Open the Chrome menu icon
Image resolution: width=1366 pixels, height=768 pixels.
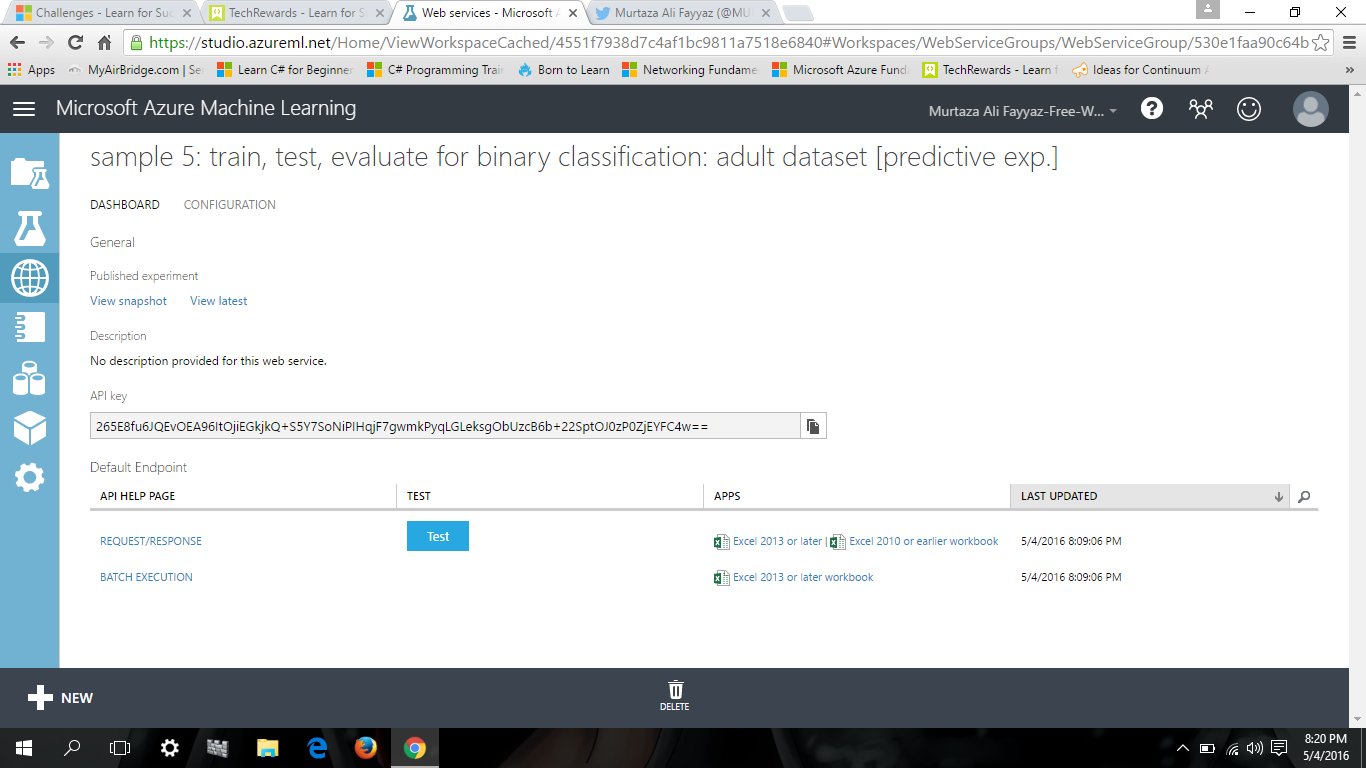[1348, 43]
